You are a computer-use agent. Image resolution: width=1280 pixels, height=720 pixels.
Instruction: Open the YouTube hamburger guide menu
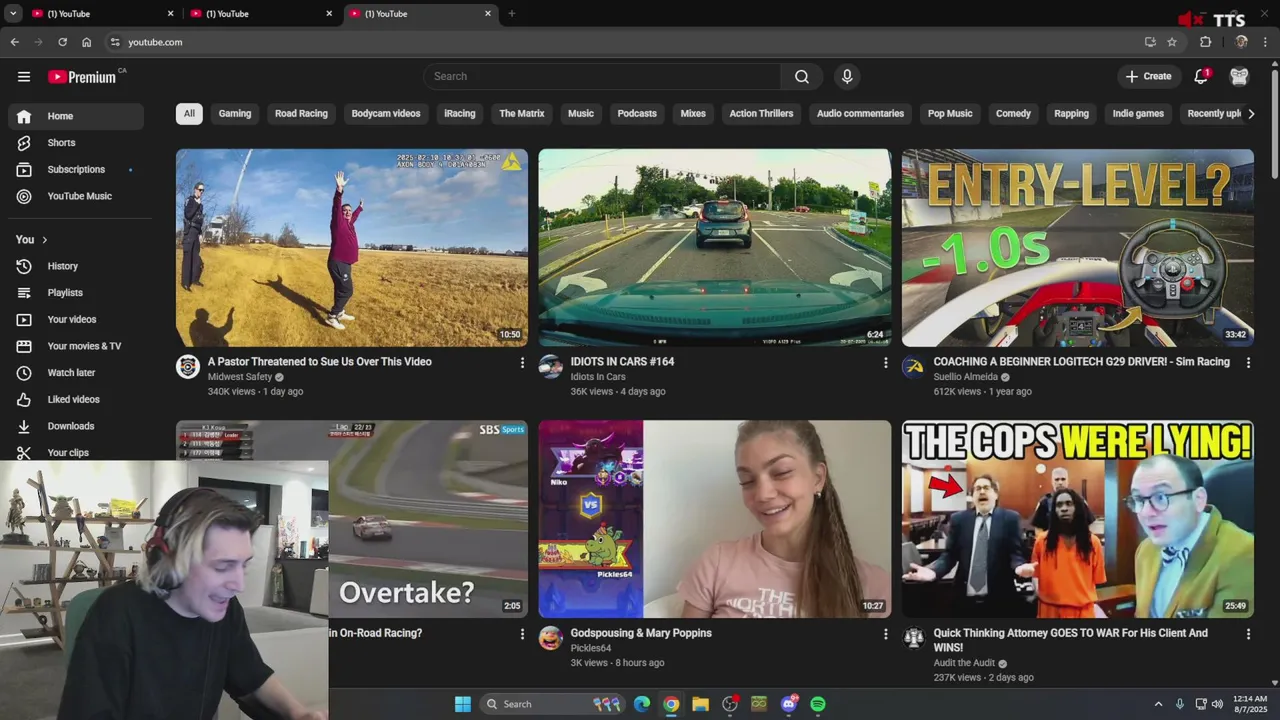tap(24, 77)
